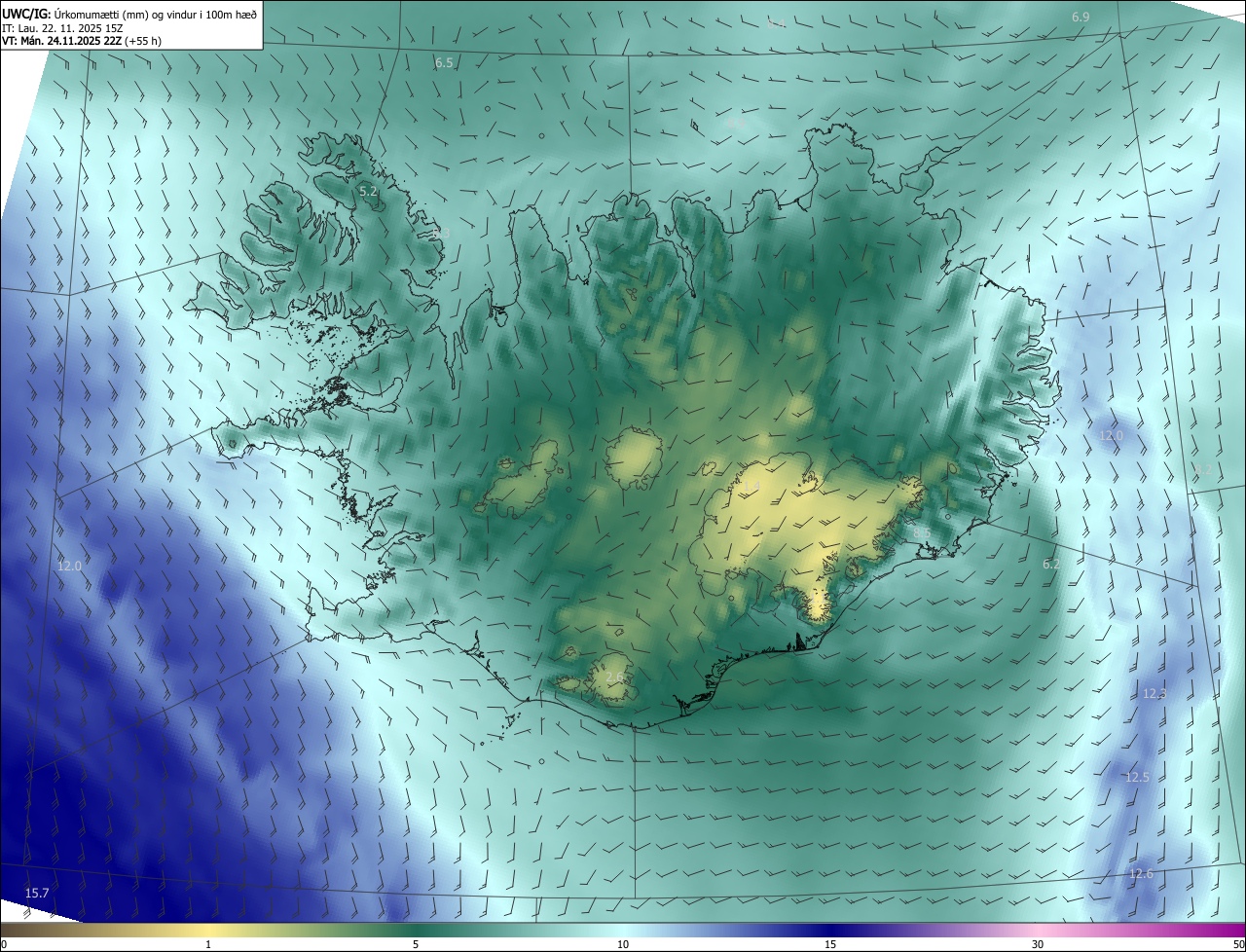Viewport: 1246px width, 952px height.
Task: Click the 12.6 value label in the southeast
Action: click(1141, 873)
